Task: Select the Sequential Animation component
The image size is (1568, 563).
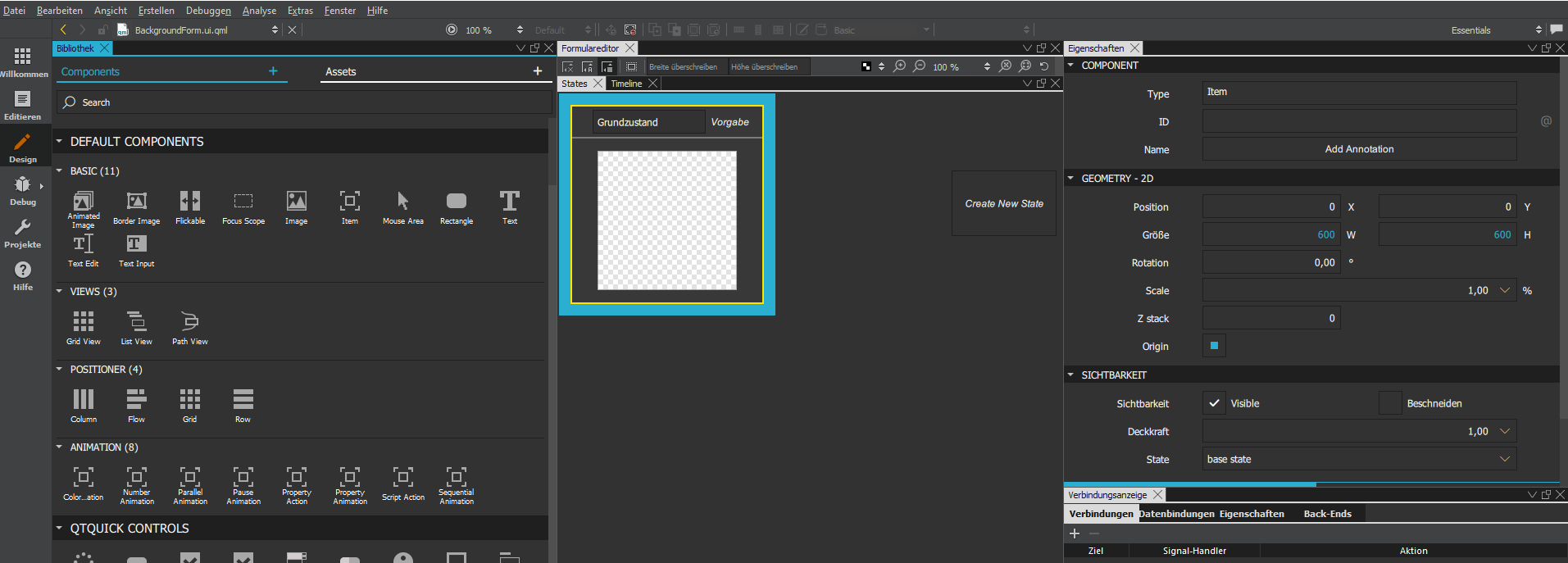Action: click(x=457, y=485)
